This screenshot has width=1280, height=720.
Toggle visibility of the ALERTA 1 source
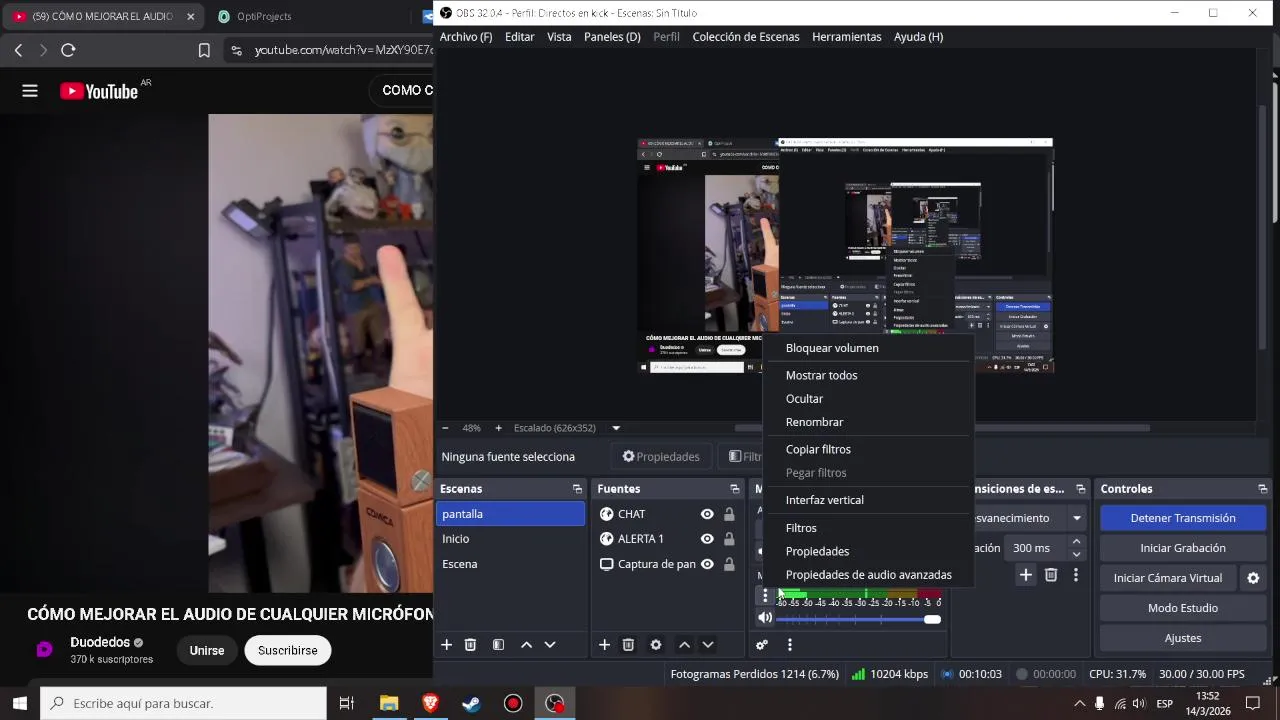(x=707, y=539)
